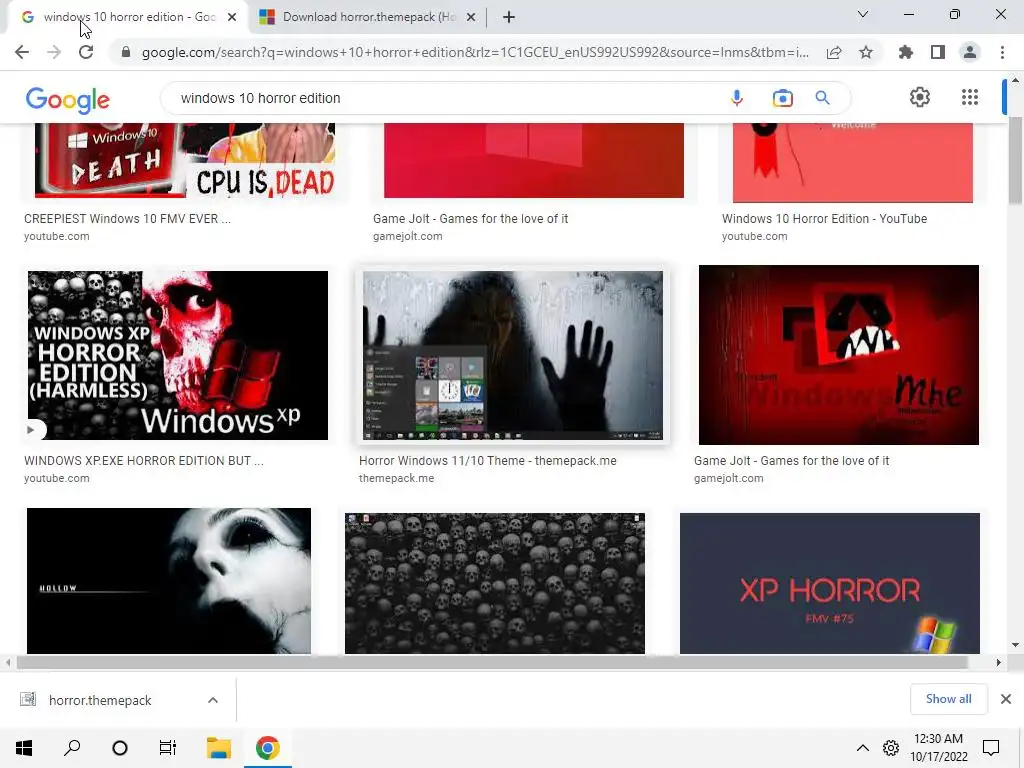Open the CPU IS DEAD thumbnail
Viewport: 1024px width, 768px height.
tap(185, 160)
